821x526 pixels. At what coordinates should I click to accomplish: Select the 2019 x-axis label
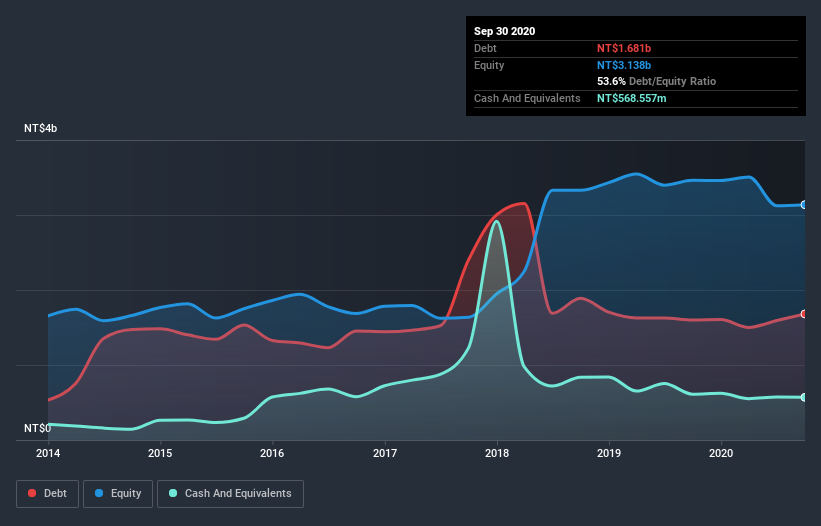tap(609, 453)
